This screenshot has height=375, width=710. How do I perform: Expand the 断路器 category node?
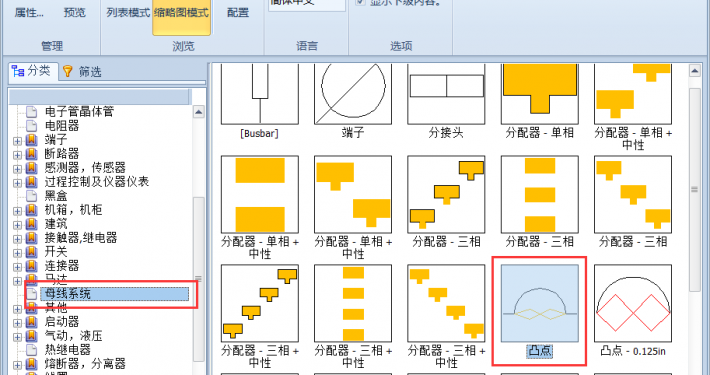[17, 154]
